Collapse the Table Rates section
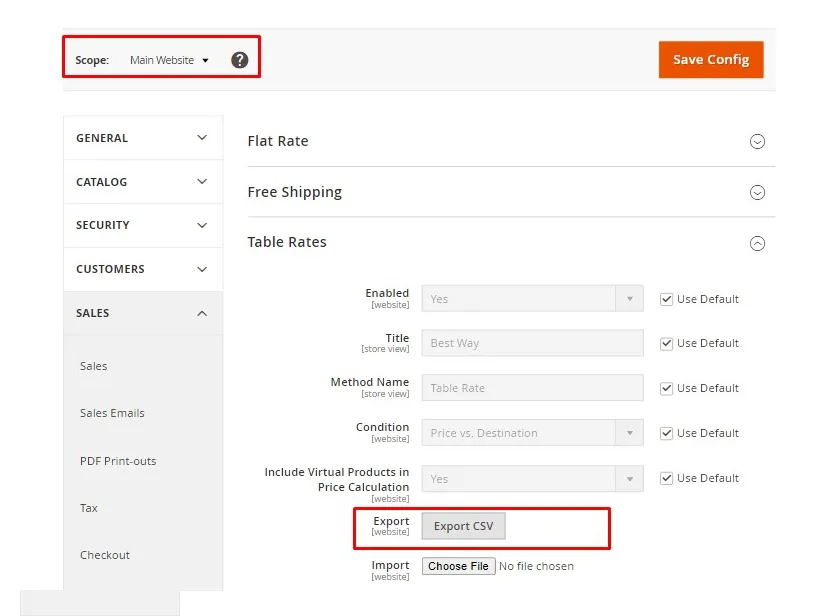 [757, 242]
